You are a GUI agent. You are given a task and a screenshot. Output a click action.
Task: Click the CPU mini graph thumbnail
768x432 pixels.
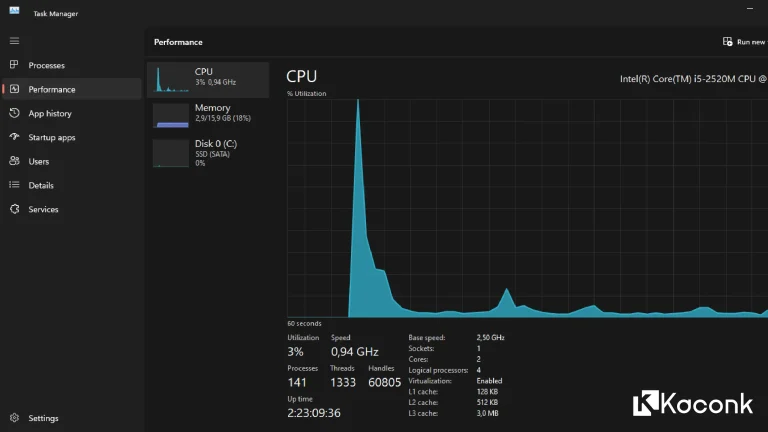pos(171,80)
